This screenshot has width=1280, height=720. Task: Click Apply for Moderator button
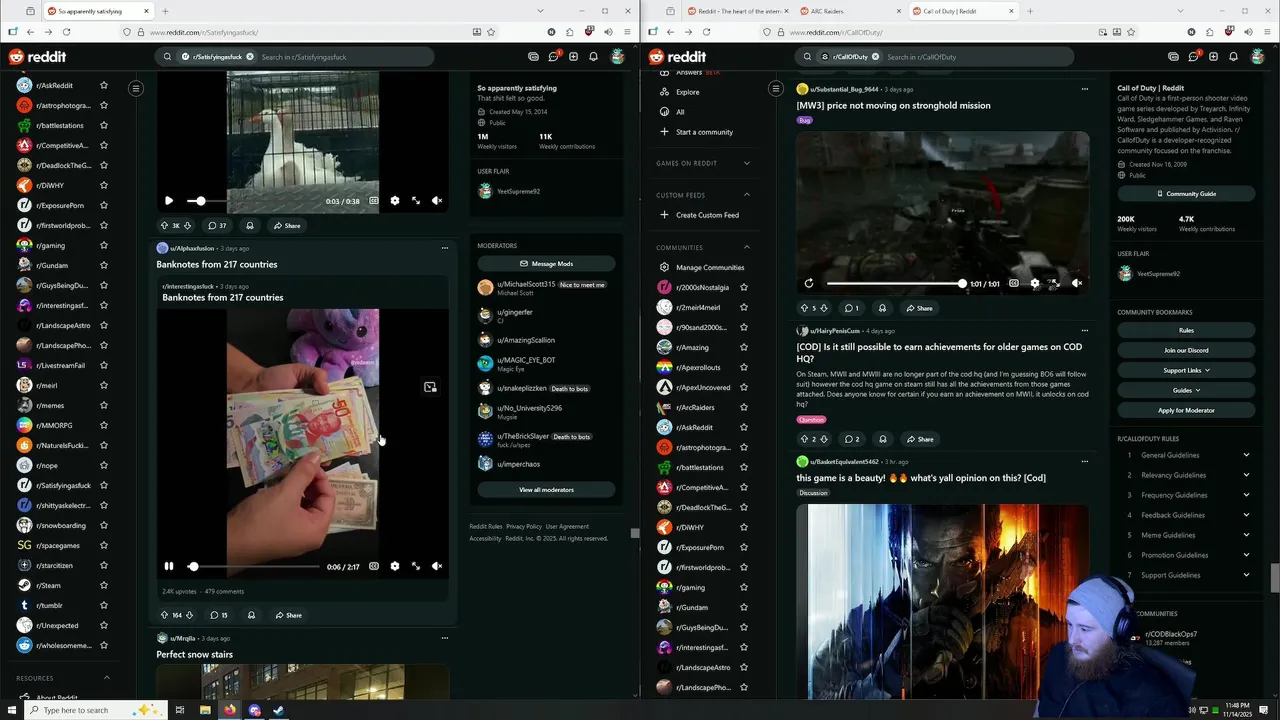point(1186,410)
